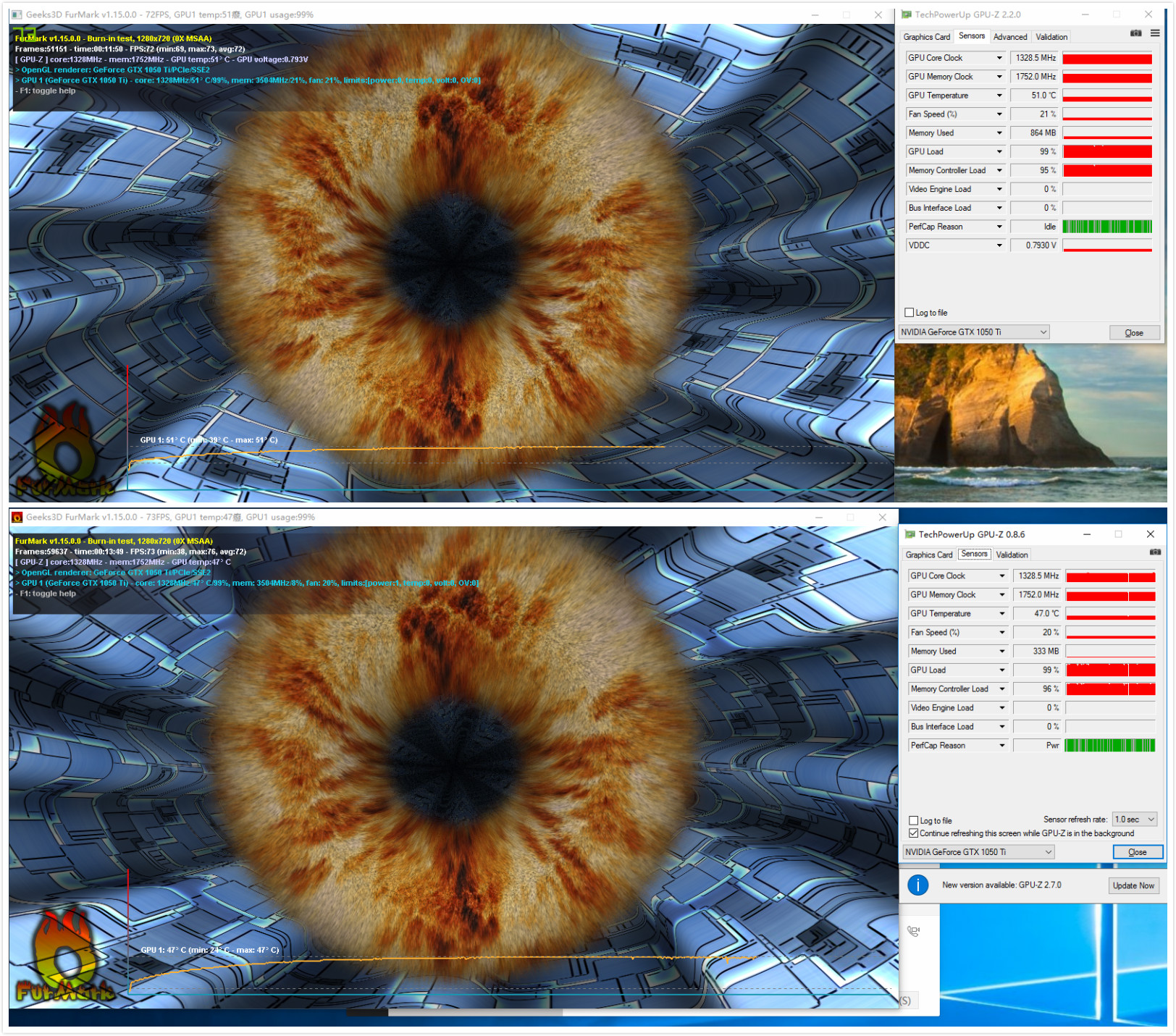Enable Log to file in GPU-Z 2.2.0

point(910,313)
